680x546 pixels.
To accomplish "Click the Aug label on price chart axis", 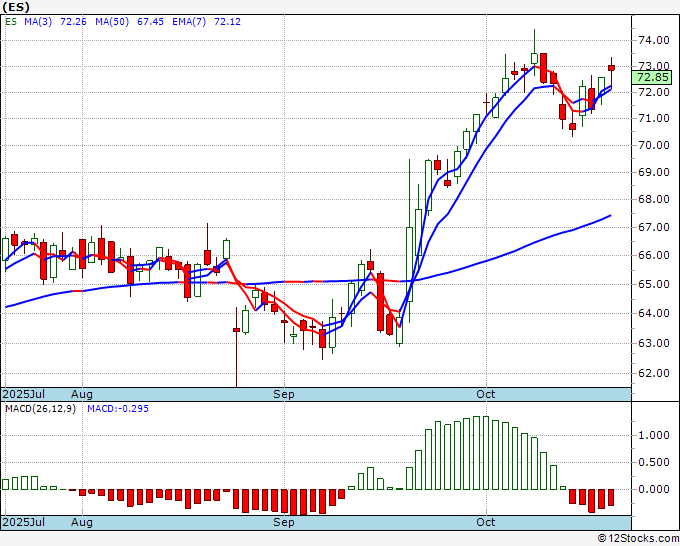I will coord(82,394).
